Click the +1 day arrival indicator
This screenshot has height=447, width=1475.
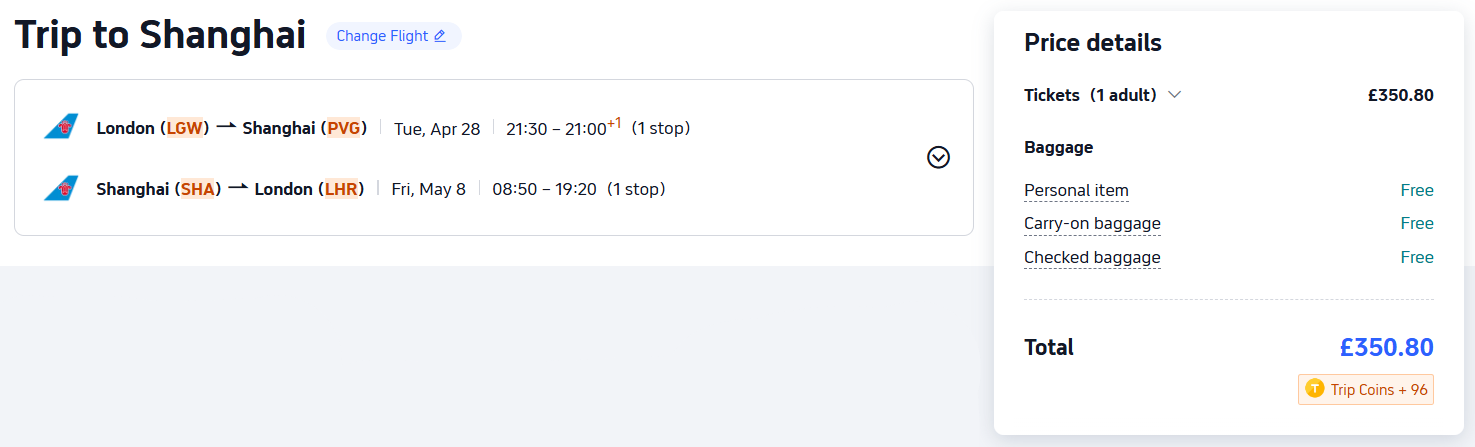click(x=614, y=124)
